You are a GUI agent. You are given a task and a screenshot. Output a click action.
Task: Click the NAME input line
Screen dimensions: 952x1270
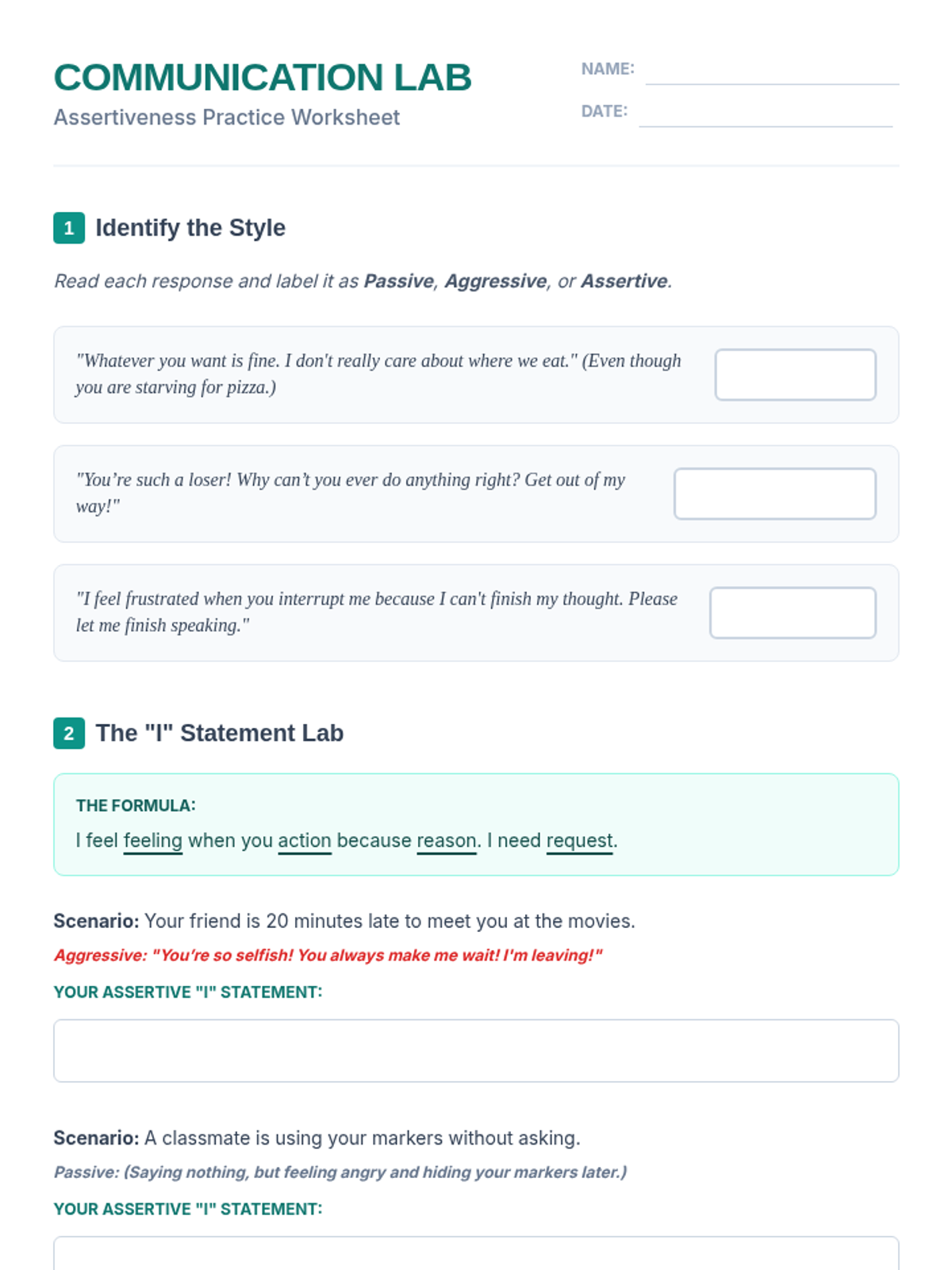pyautogui.click(x=771, y=71)
